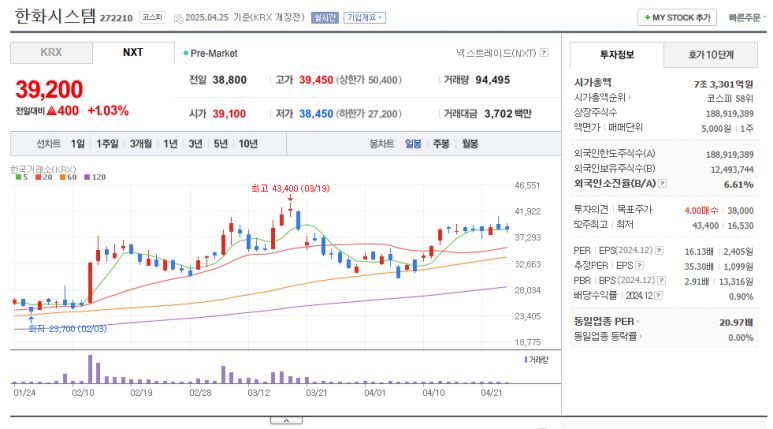The height and width of the screenshot is (429, 773).
Task: Select the 주봉 candle chart
Action: coord(441,143)
